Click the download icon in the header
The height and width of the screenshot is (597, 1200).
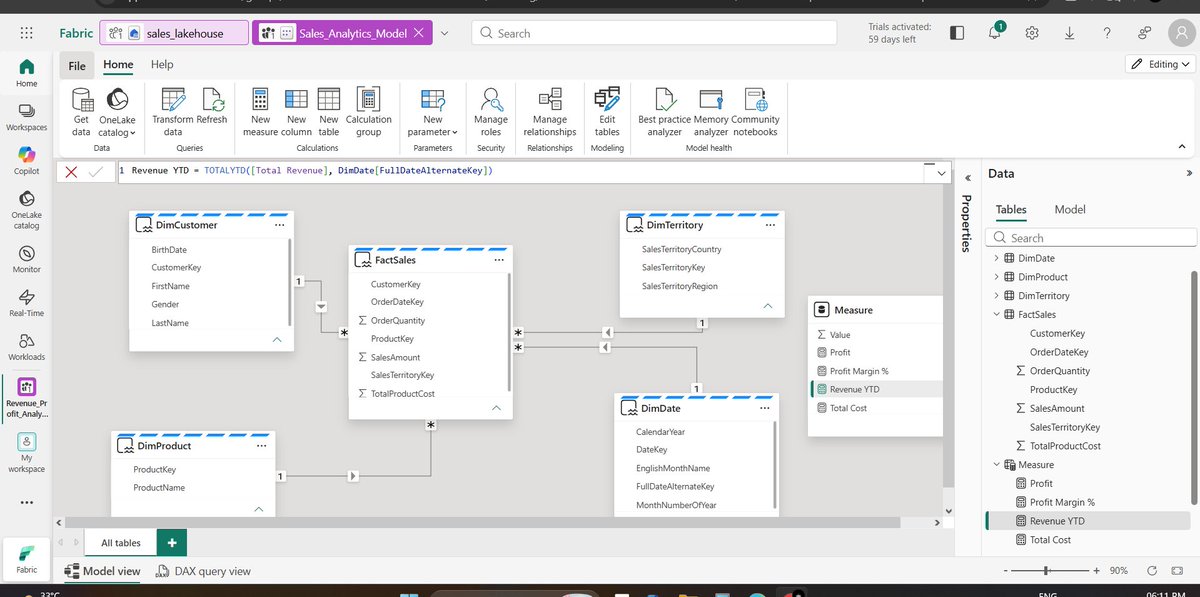1069,33
